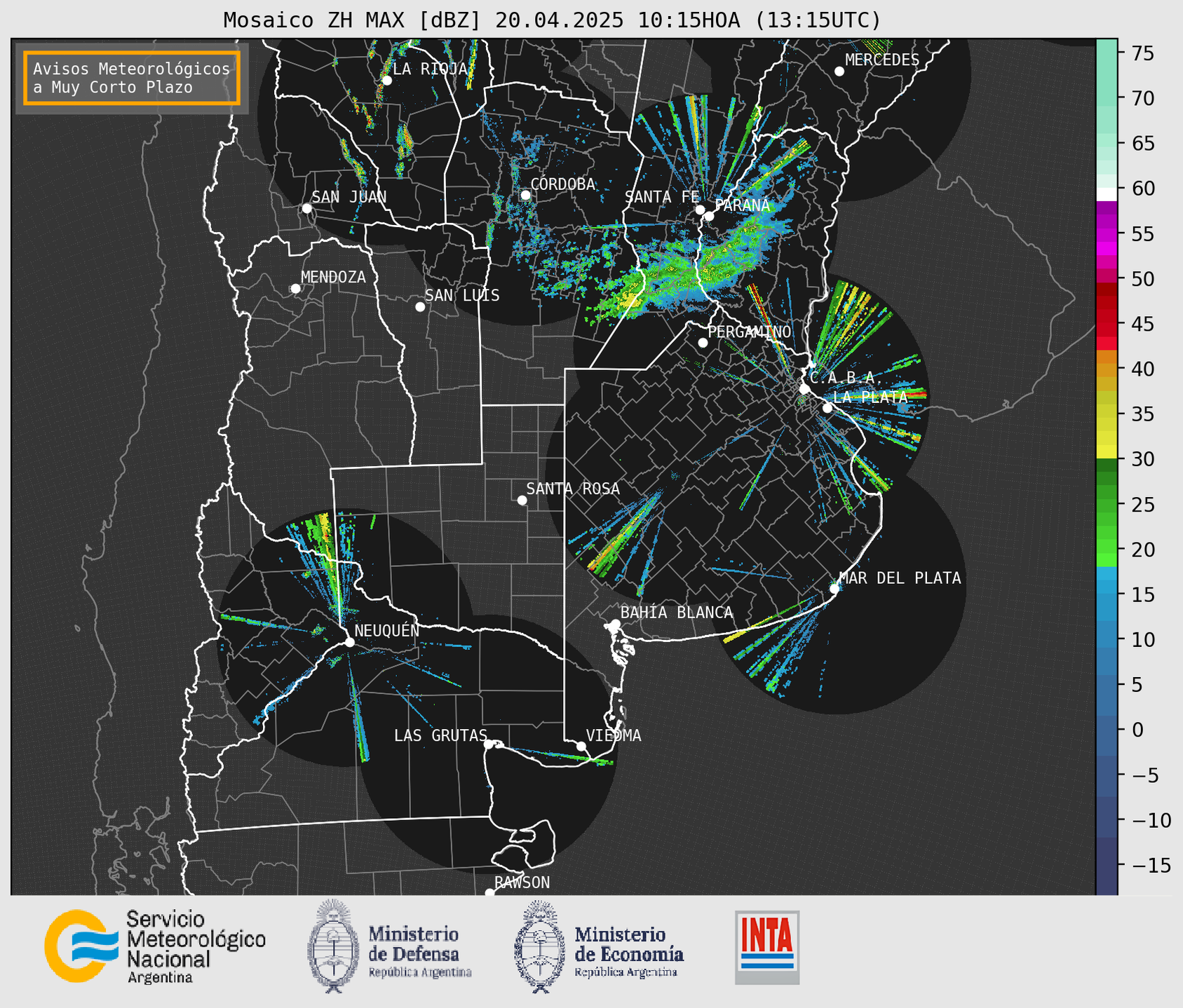Select the Mercedes city marker

[x=839, y=71]
